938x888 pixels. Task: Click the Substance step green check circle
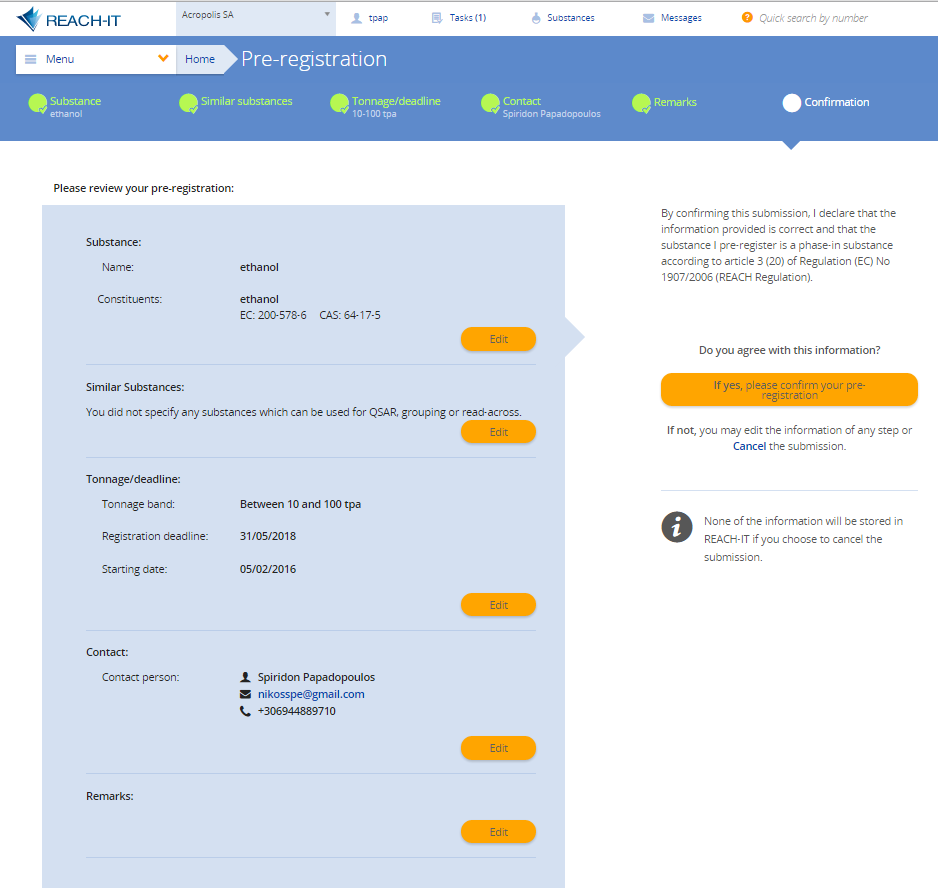(38, 104)
